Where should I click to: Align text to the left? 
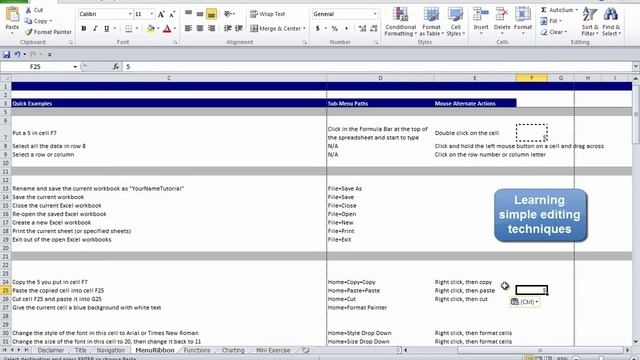[188, 29]
